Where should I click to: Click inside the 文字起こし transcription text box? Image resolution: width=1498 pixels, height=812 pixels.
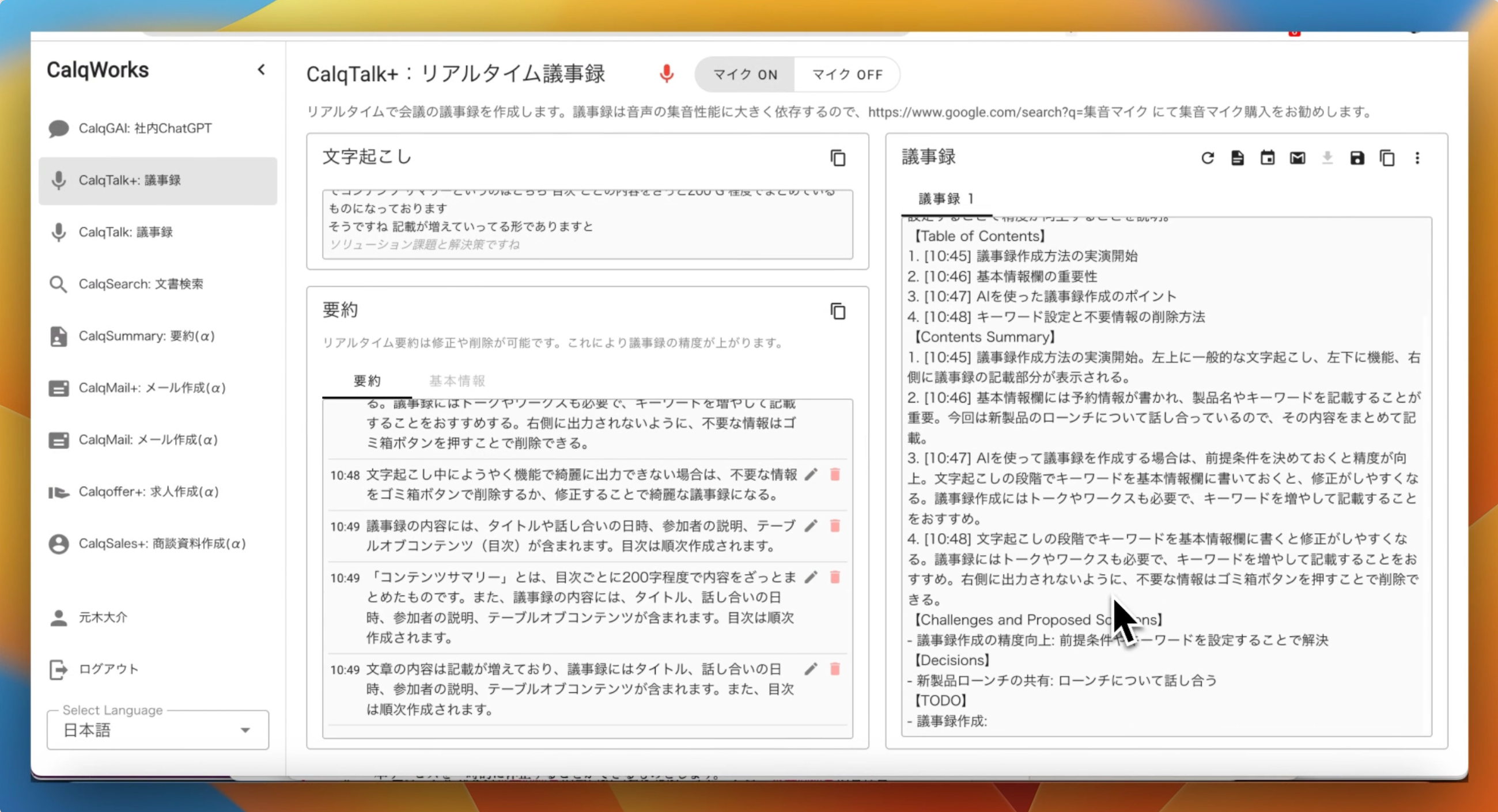587,225
